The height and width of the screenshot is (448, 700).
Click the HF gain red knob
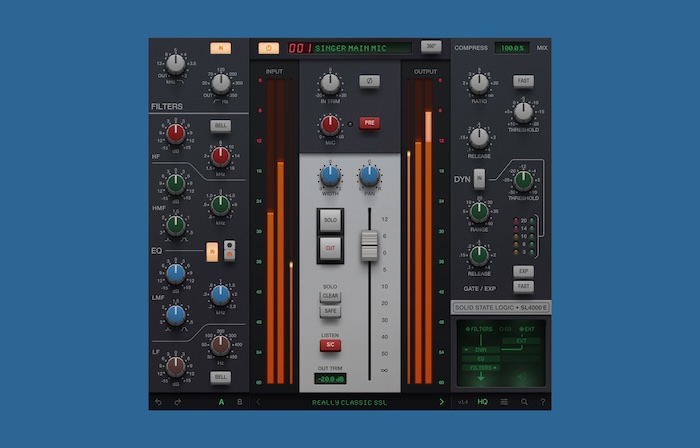coord(176,133)
